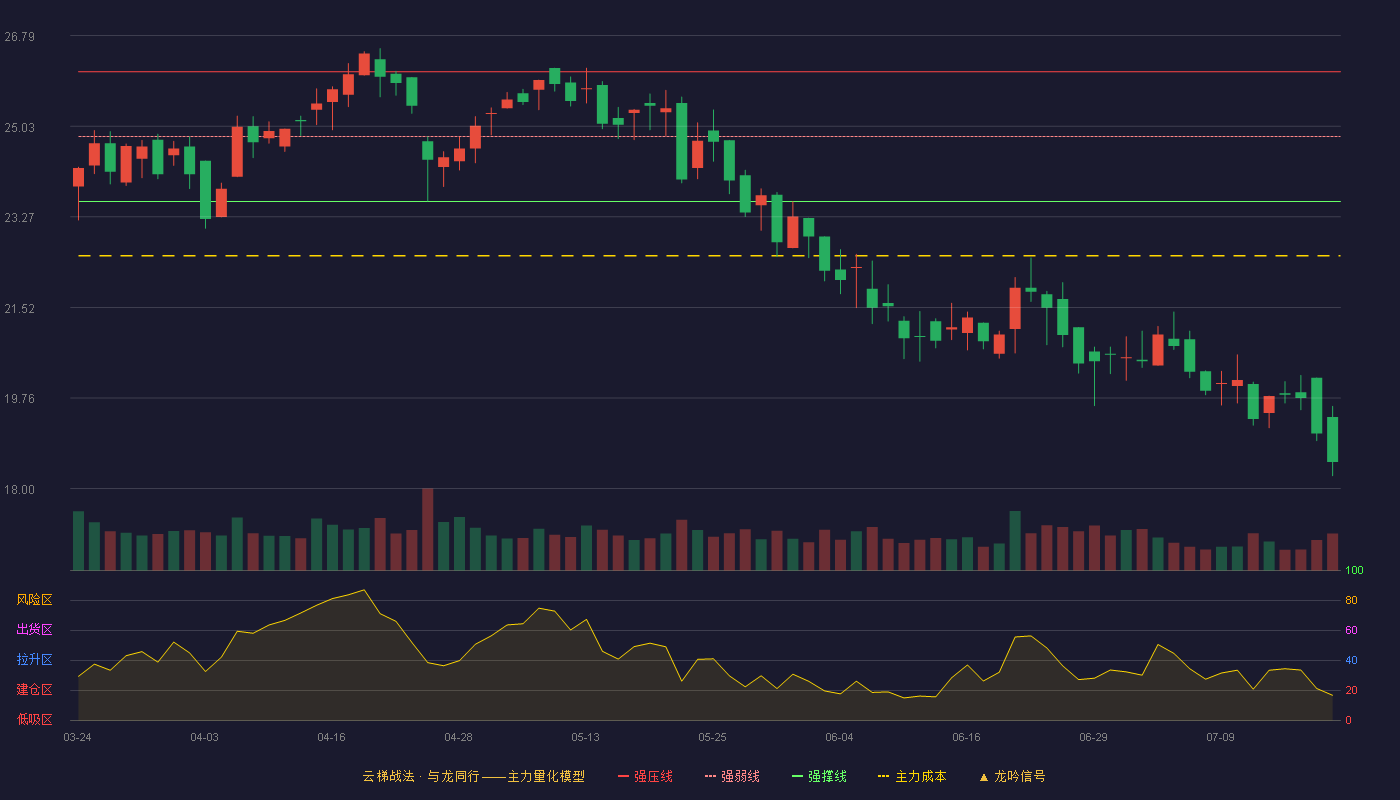
Task: Click the 主力成本 dashed legend marker
Action: tap(883, 776)
